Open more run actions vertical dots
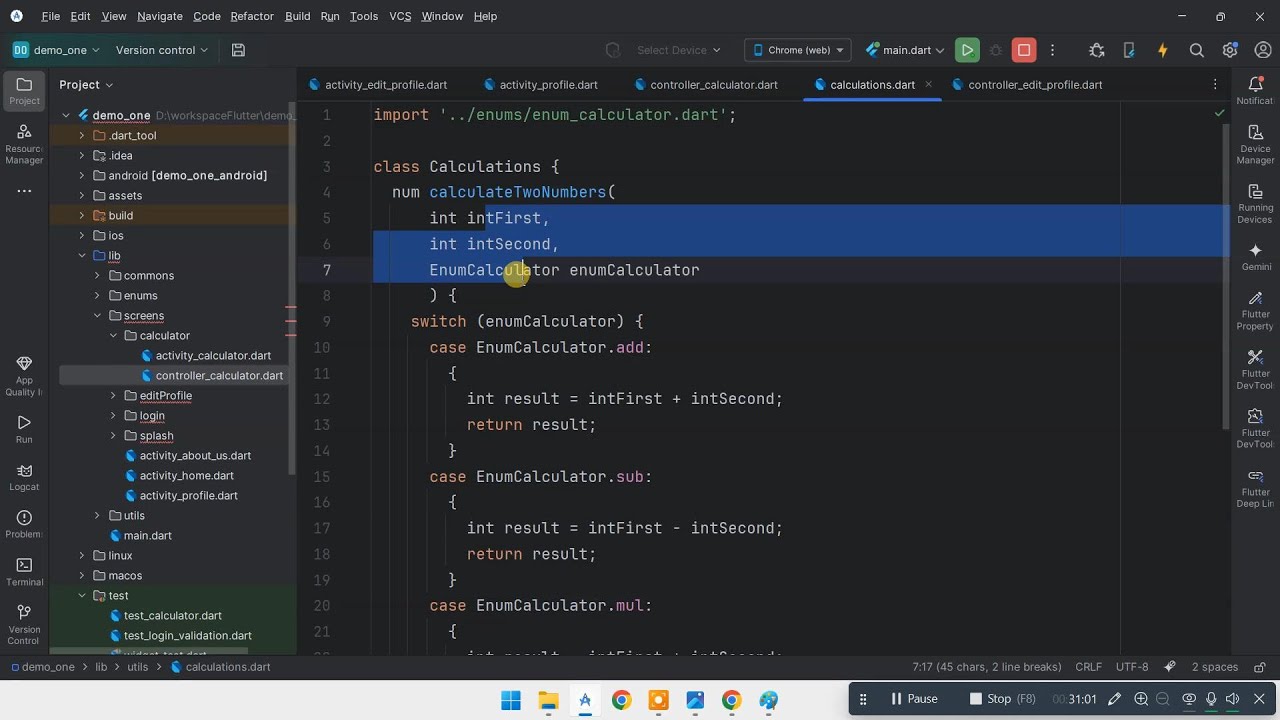The width and height of the screenshot is (1280, 720). coord(1052,50)
